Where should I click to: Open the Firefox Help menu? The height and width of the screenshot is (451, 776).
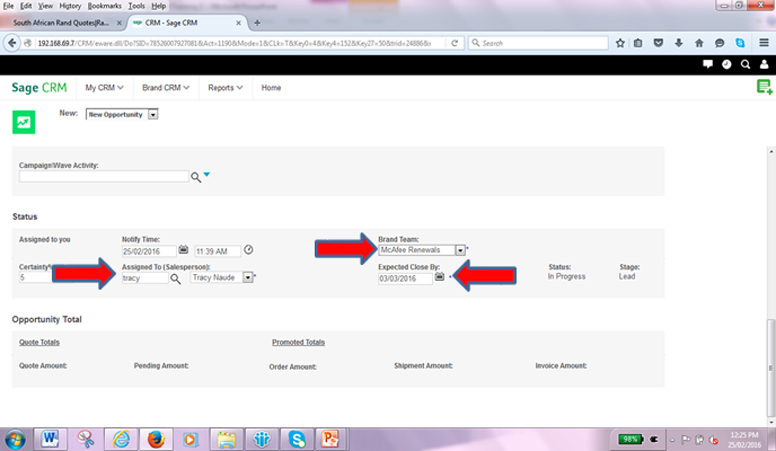(x=158, y=6)
